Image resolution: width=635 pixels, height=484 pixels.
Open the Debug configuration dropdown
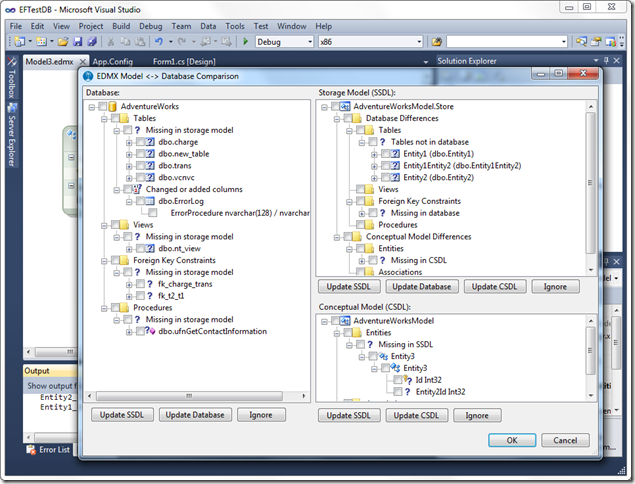point(310,42)
